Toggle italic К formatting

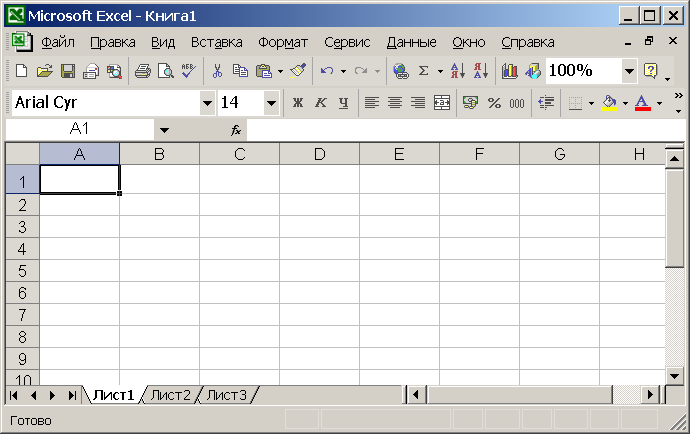point(321,103)
